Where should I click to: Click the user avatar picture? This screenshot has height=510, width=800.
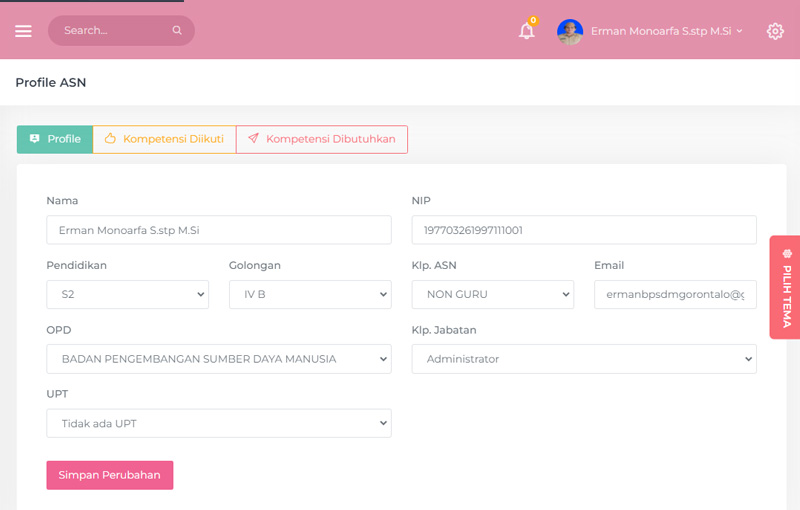click(x=570, y=31)
